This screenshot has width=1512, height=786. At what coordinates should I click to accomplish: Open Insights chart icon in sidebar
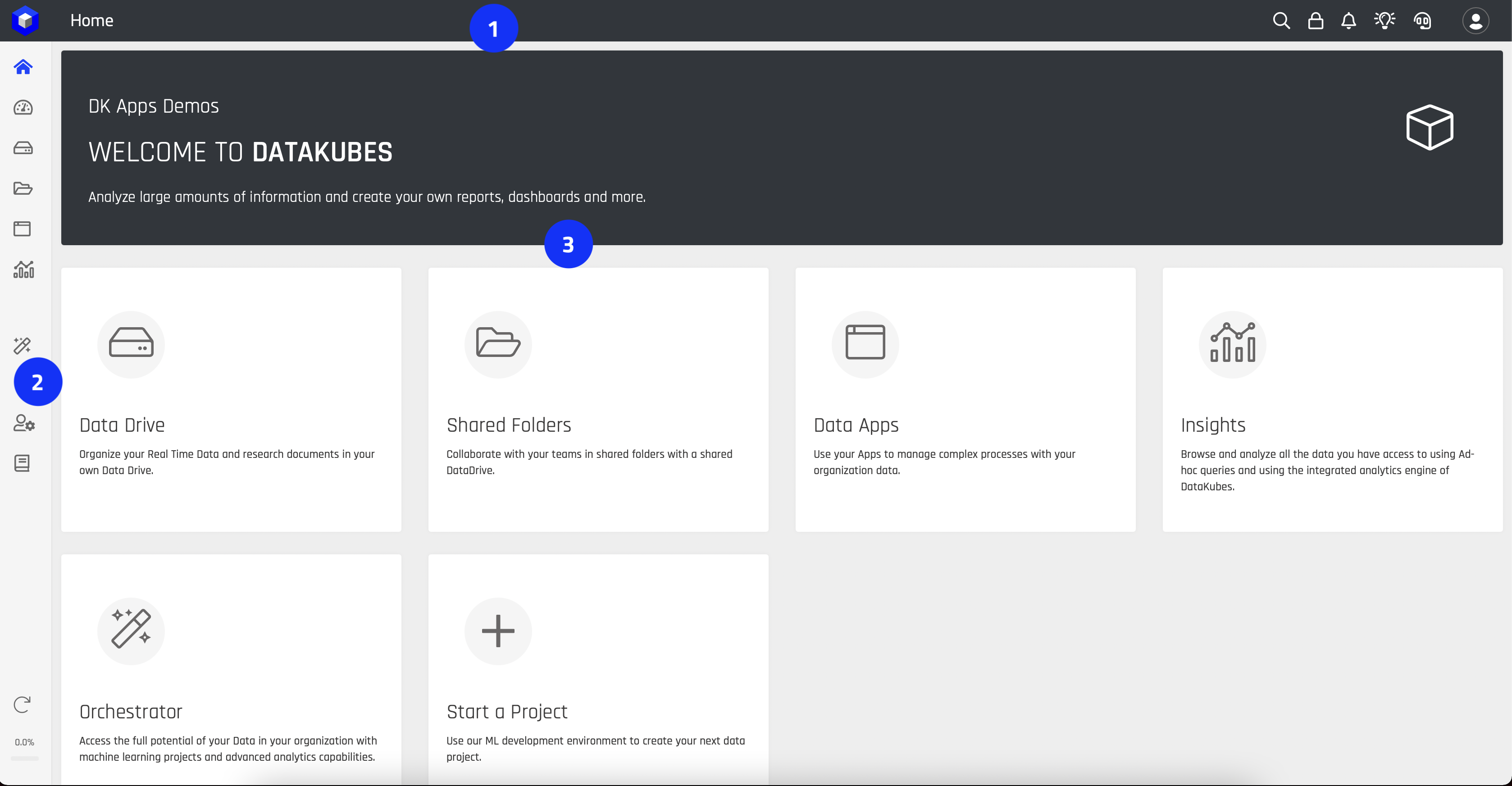(x=23, y=270)
